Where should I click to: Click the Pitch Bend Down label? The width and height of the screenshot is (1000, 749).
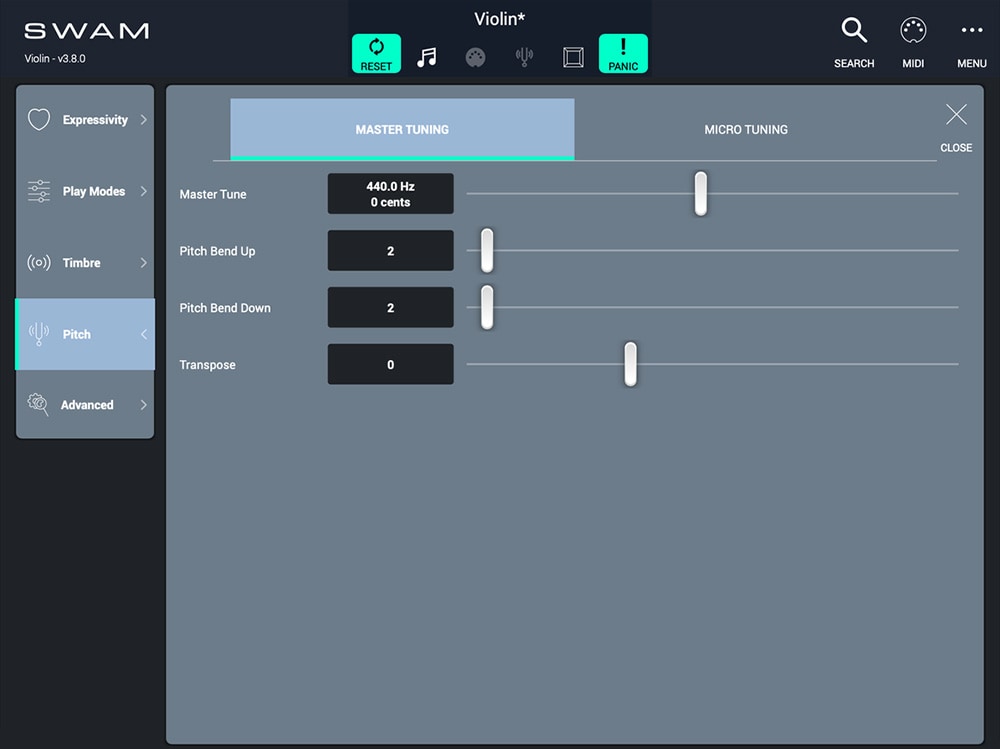coord(225,308)
